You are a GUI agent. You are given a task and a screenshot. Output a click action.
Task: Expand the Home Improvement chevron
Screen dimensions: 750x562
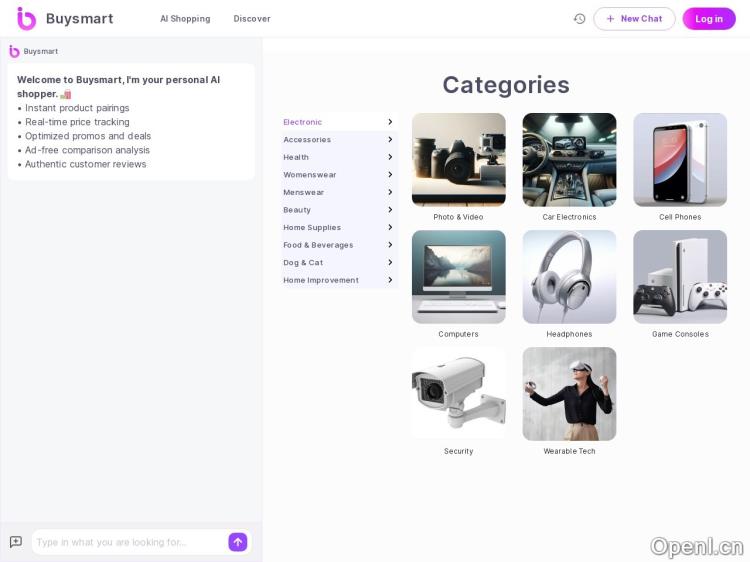(x=390, y=280)
